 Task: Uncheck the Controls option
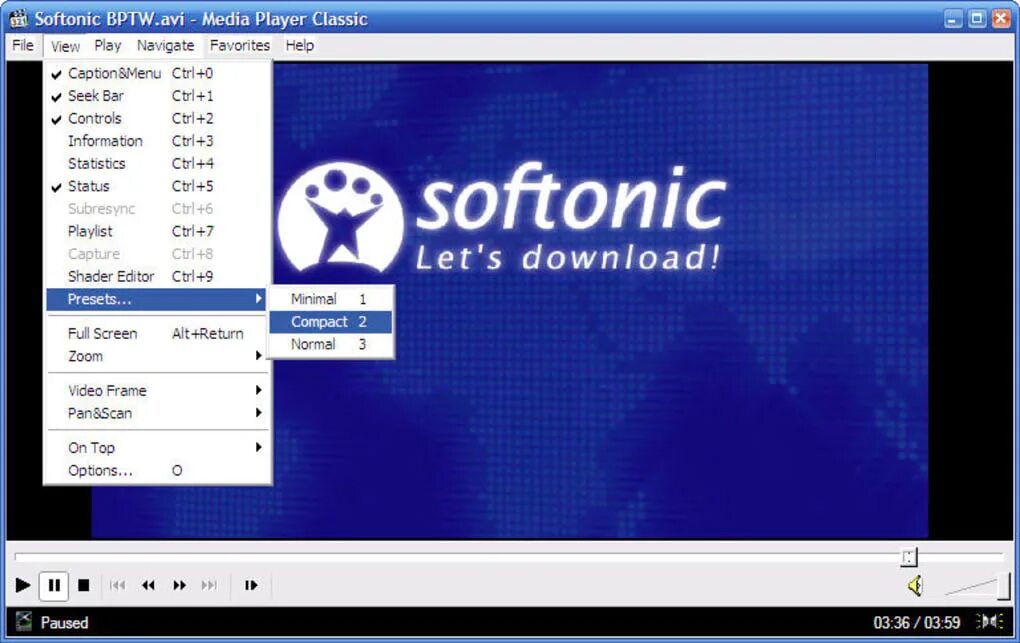click(159, 118)
